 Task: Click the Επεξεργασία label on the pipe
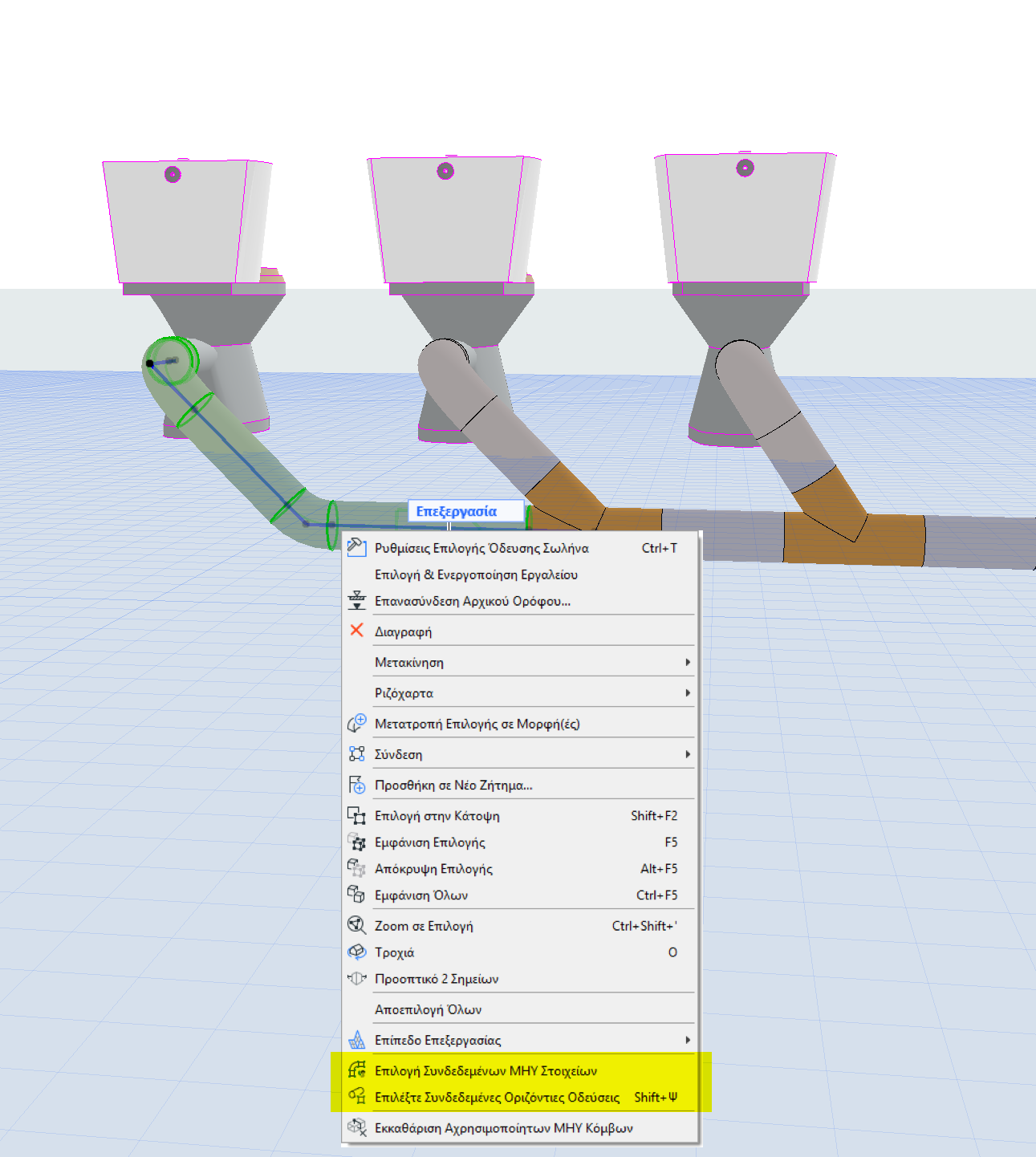tap(457, 511)
